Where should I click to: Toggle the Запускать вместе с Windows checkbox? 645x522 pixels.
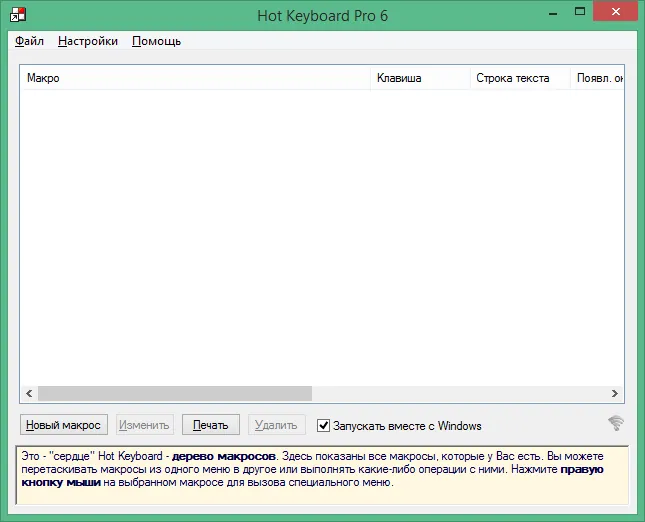click(323, 425)
